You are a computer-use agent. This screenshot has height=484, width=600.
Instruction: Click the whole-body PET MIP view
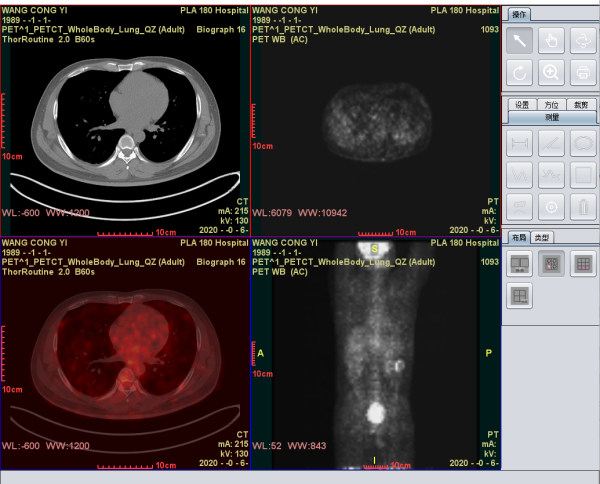[x=375, y=355]
